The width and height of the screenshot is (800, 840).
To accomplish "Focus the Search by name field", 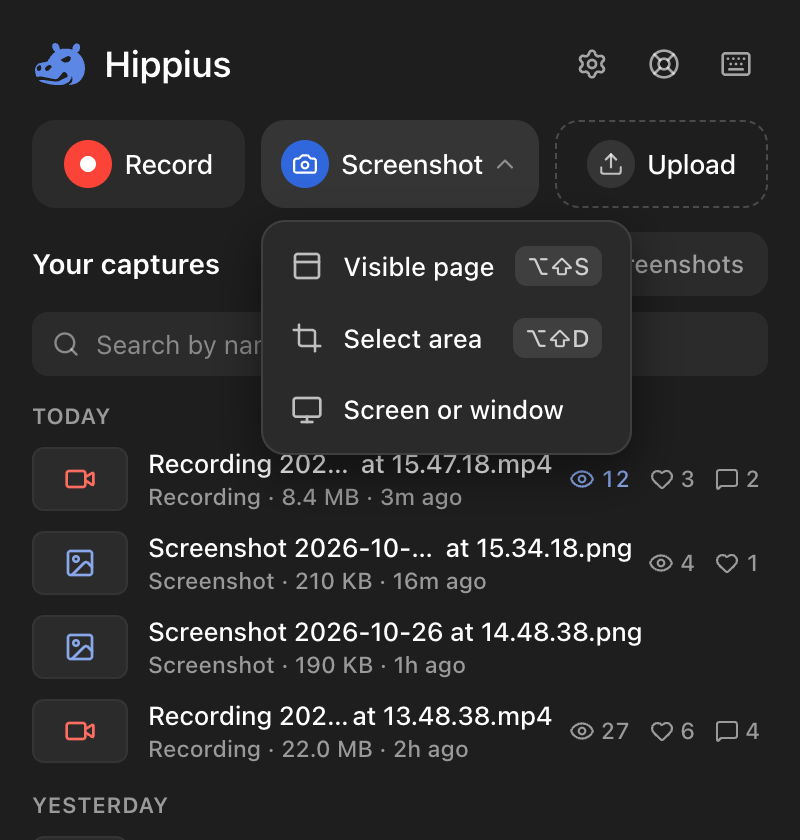I will (400, 344).
